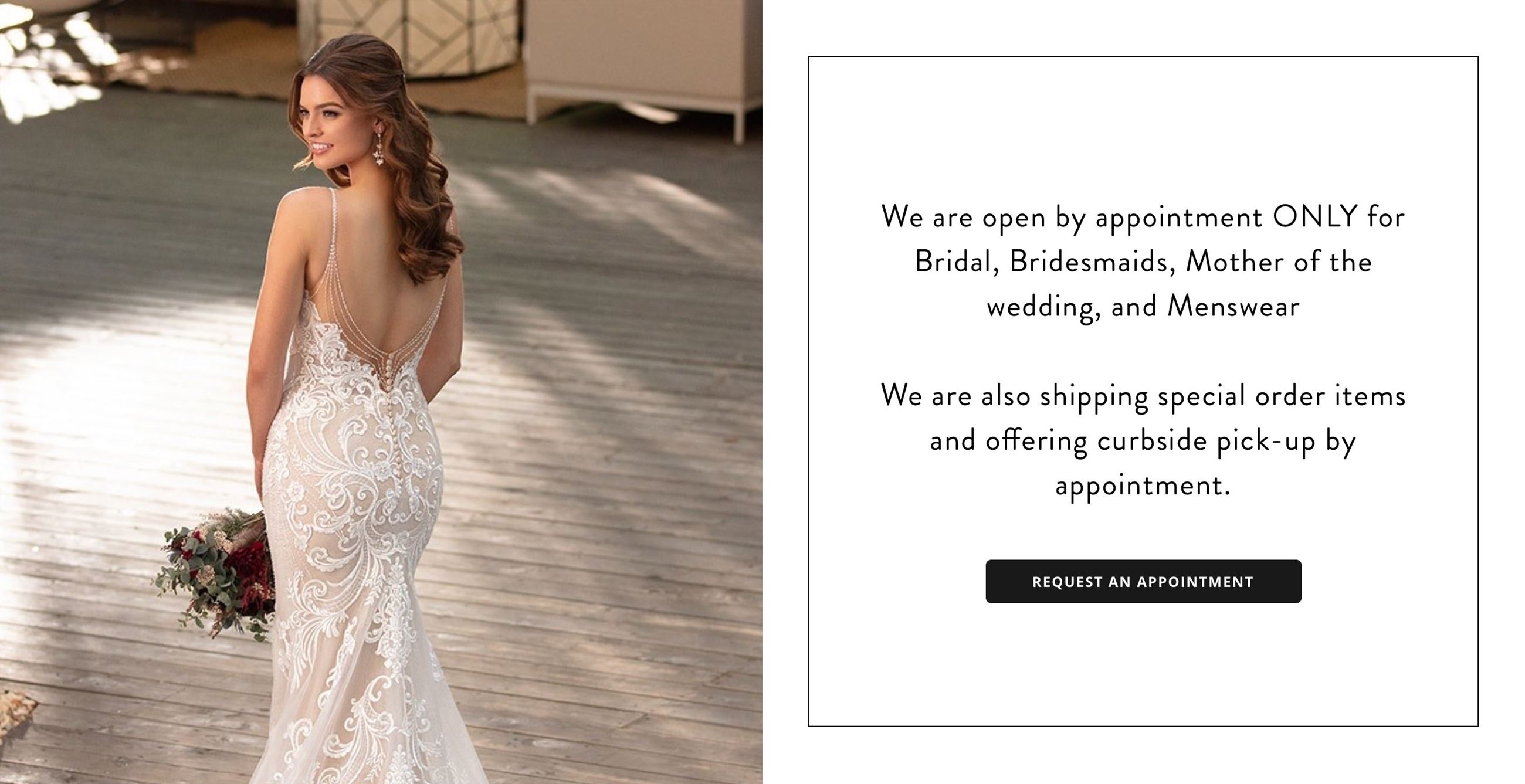Click the bride's drop earring

[377, 147]
